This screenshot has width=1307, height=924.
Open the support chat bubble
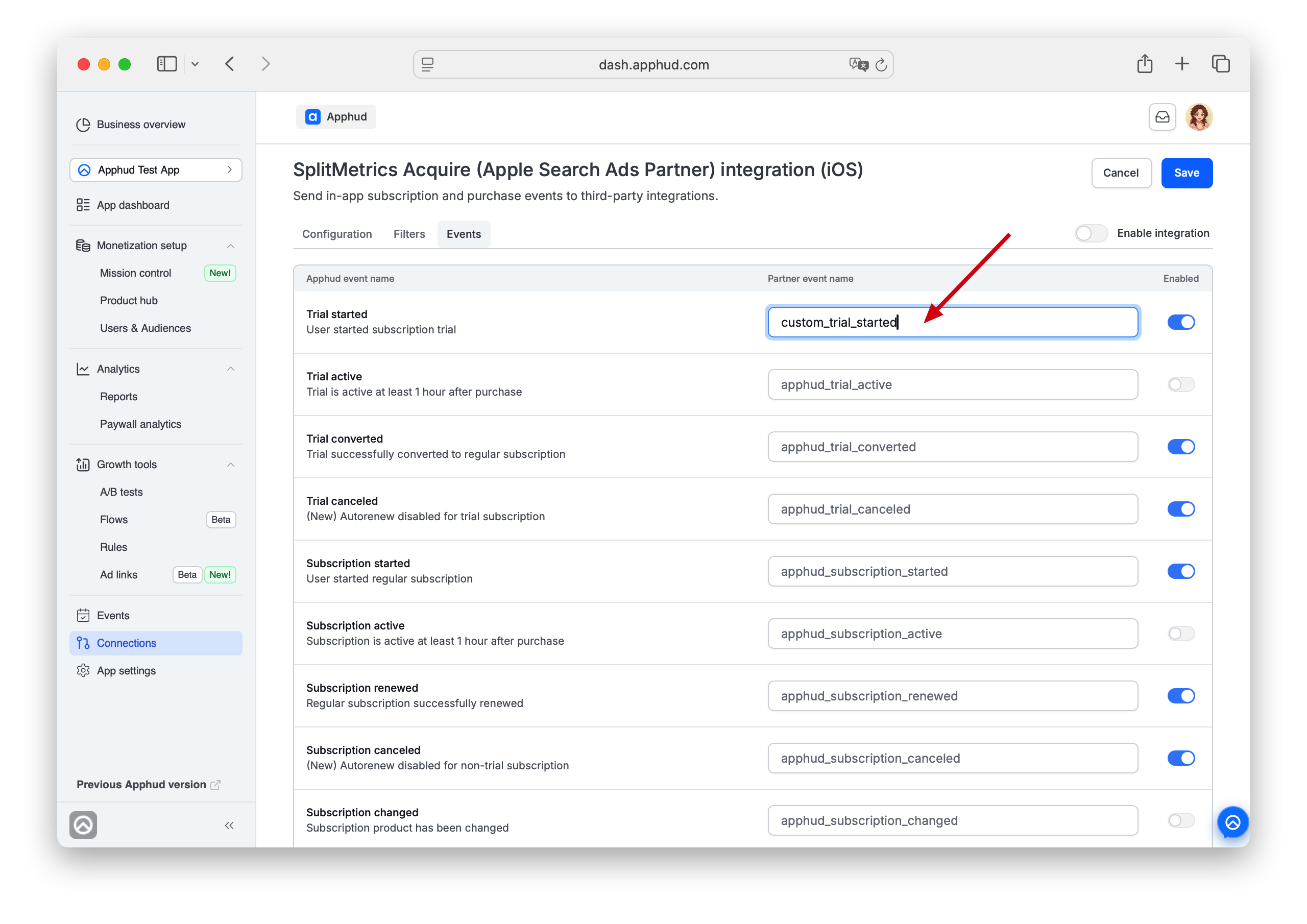tap(1233, 822)
